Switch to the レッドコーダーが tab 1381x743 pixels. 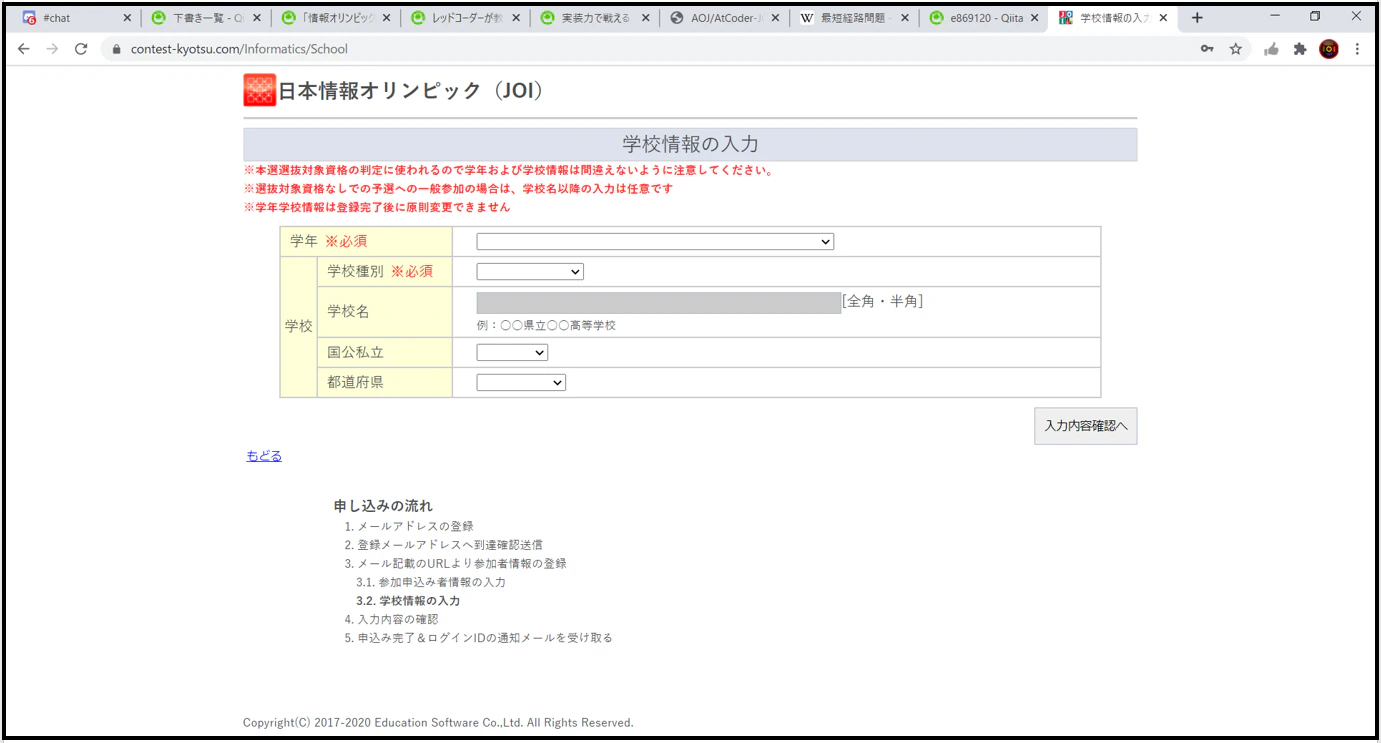(x=464, y=18)
